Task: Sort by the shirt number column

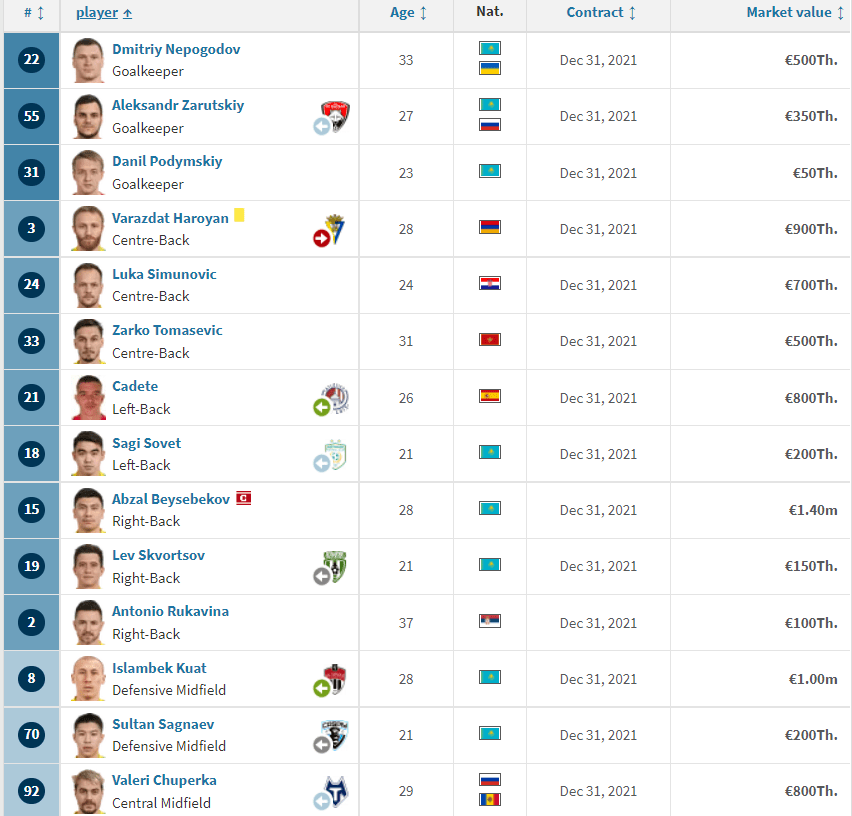Action: 34,12
